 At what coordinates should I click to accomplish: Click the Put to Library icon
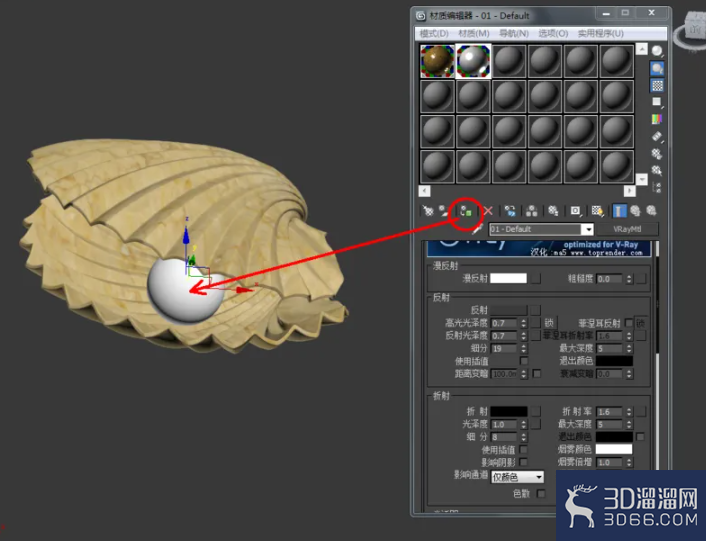[x=553, y=211]
